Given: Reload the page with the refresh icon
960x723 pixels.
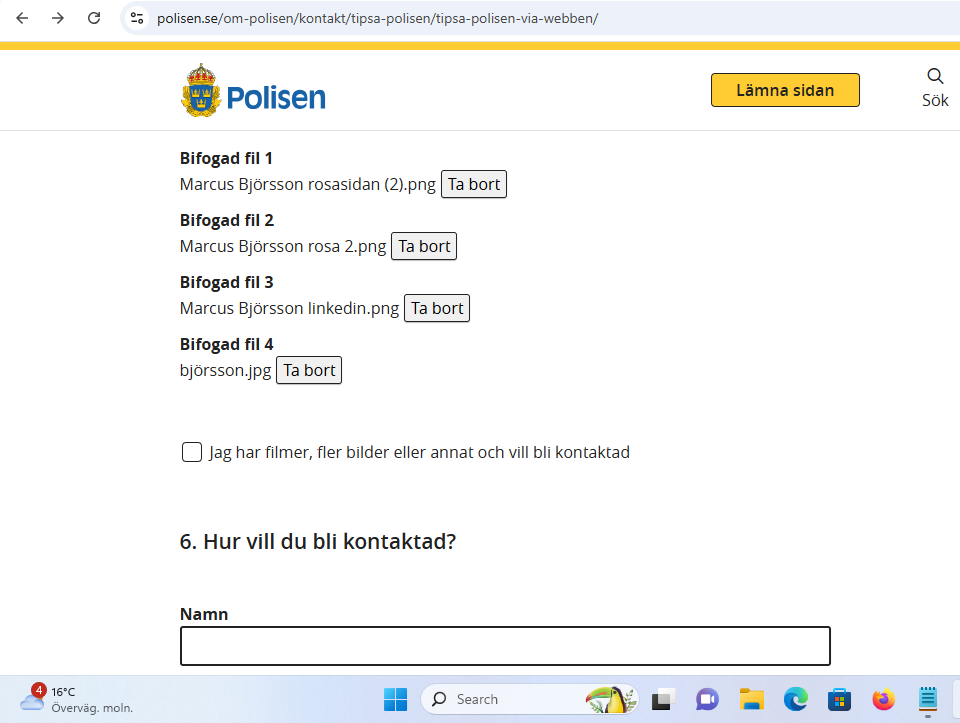Looking at the screenshot, I should pos(94,18).
